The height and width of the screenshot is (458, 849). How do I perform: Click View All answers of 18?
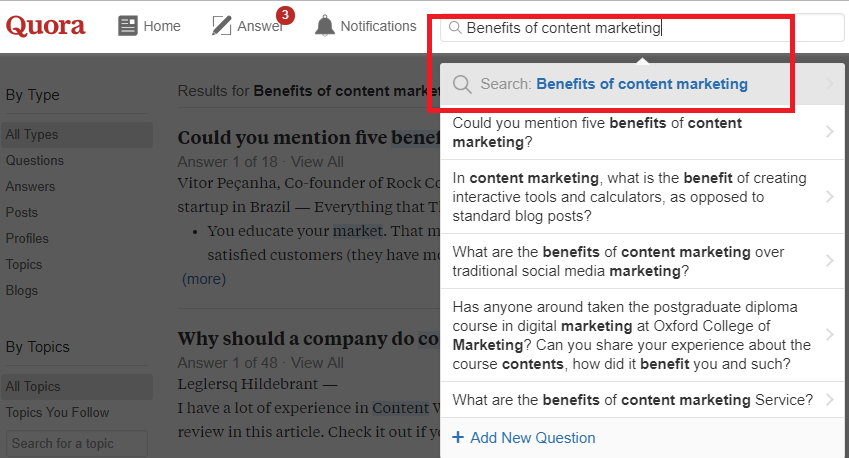click(x=317, y=162)
